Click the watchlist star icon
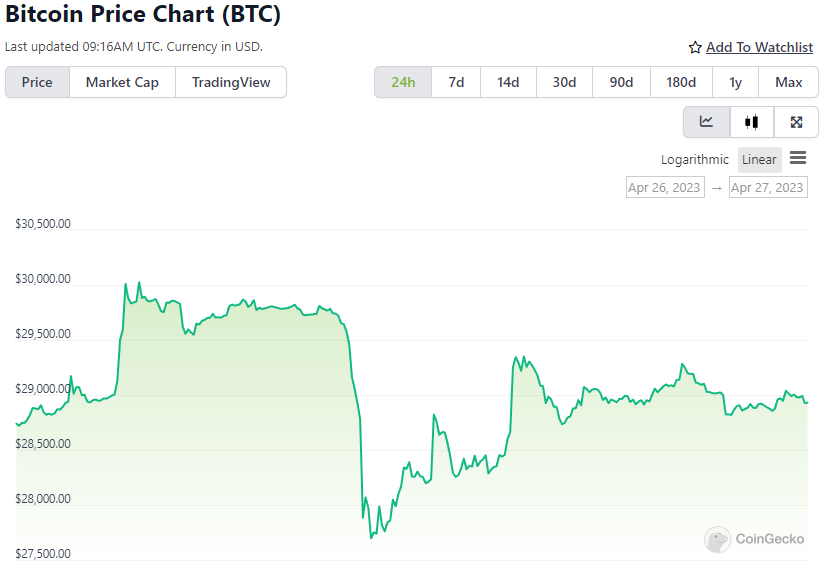Image resolution: width=825 pixels, height=571 pixels. click(x=695, y=47)
